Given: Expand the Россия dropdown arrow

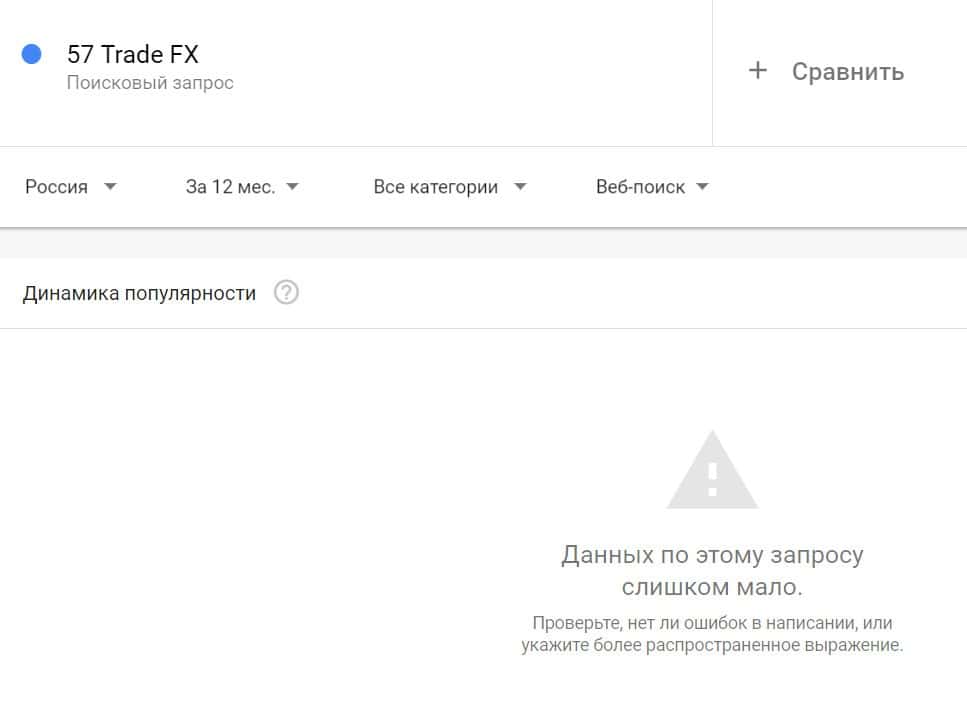Looking at the screenshot, I should click(110, 186).
